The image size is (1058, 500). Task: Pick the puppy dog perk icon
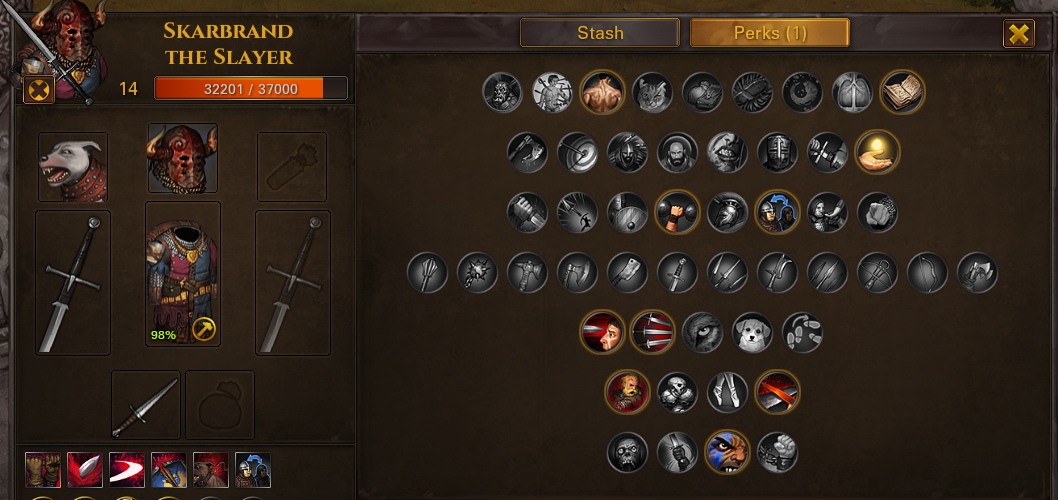pyautogui.click(x=752, y=332)
